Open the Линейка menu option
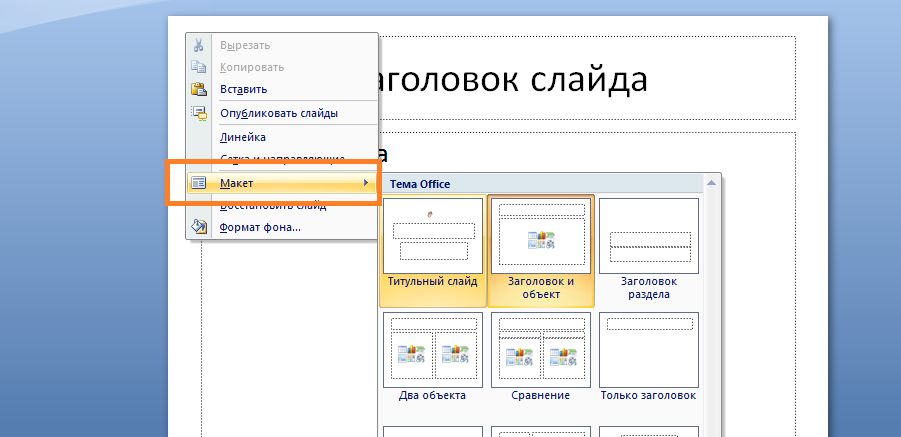Viewport: 901px width, 437px height. click(242, 137)
